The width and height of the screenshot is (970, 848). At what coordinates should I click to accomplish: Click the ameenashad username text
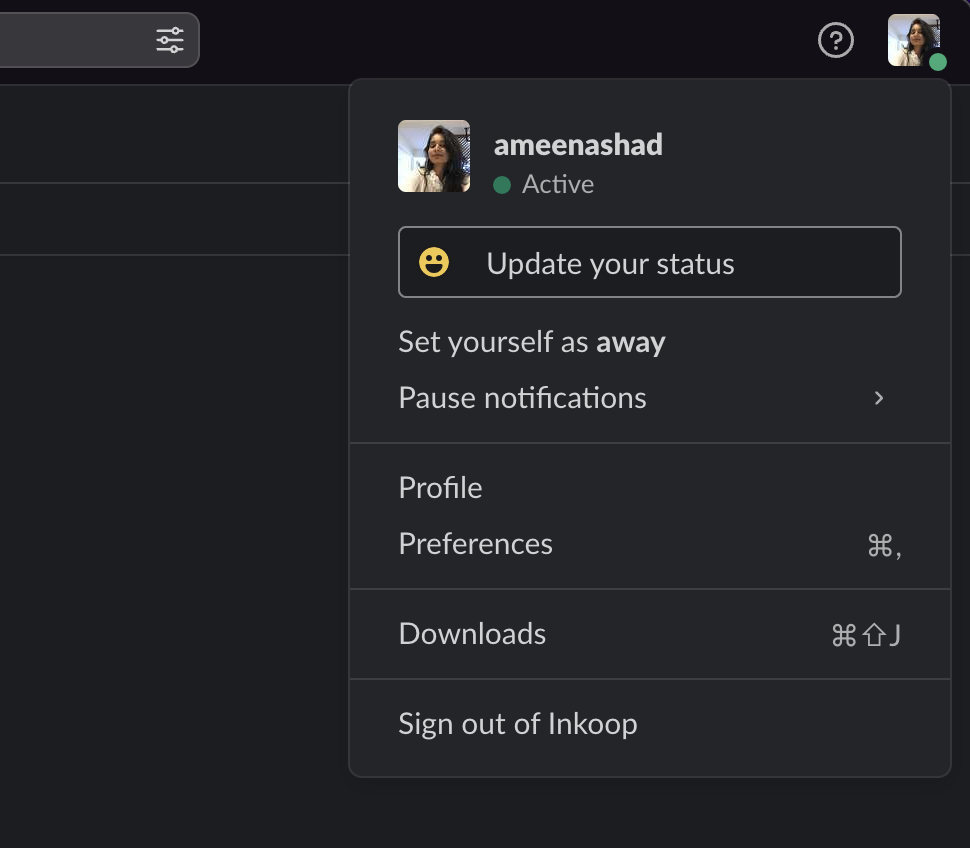[578, 145]
